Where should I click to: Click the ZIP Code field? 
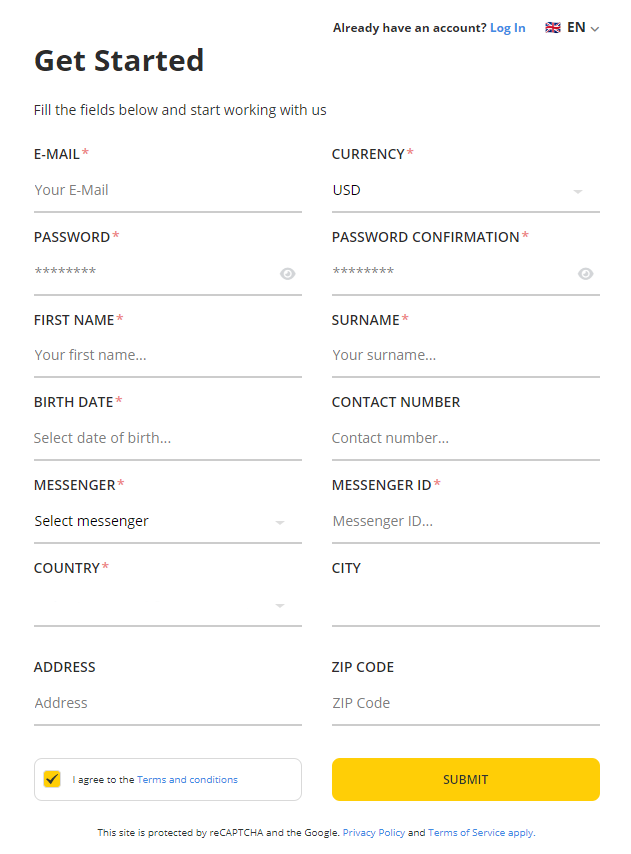(x=465, y=703)
